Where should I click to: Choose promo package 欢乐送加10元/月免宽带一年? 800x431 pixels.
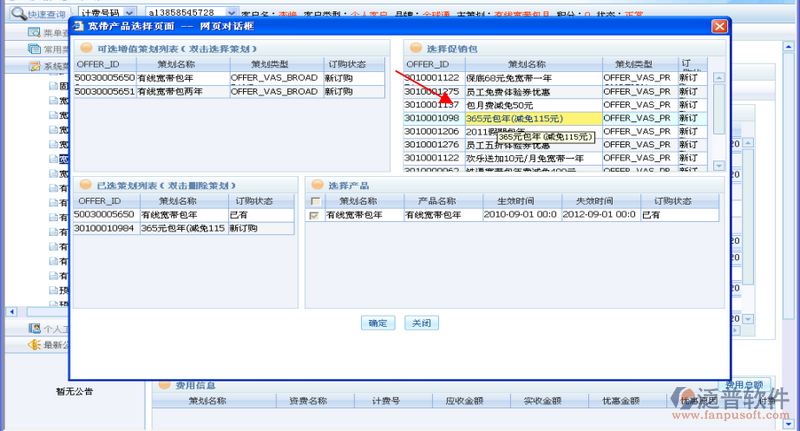coord(555,158)
